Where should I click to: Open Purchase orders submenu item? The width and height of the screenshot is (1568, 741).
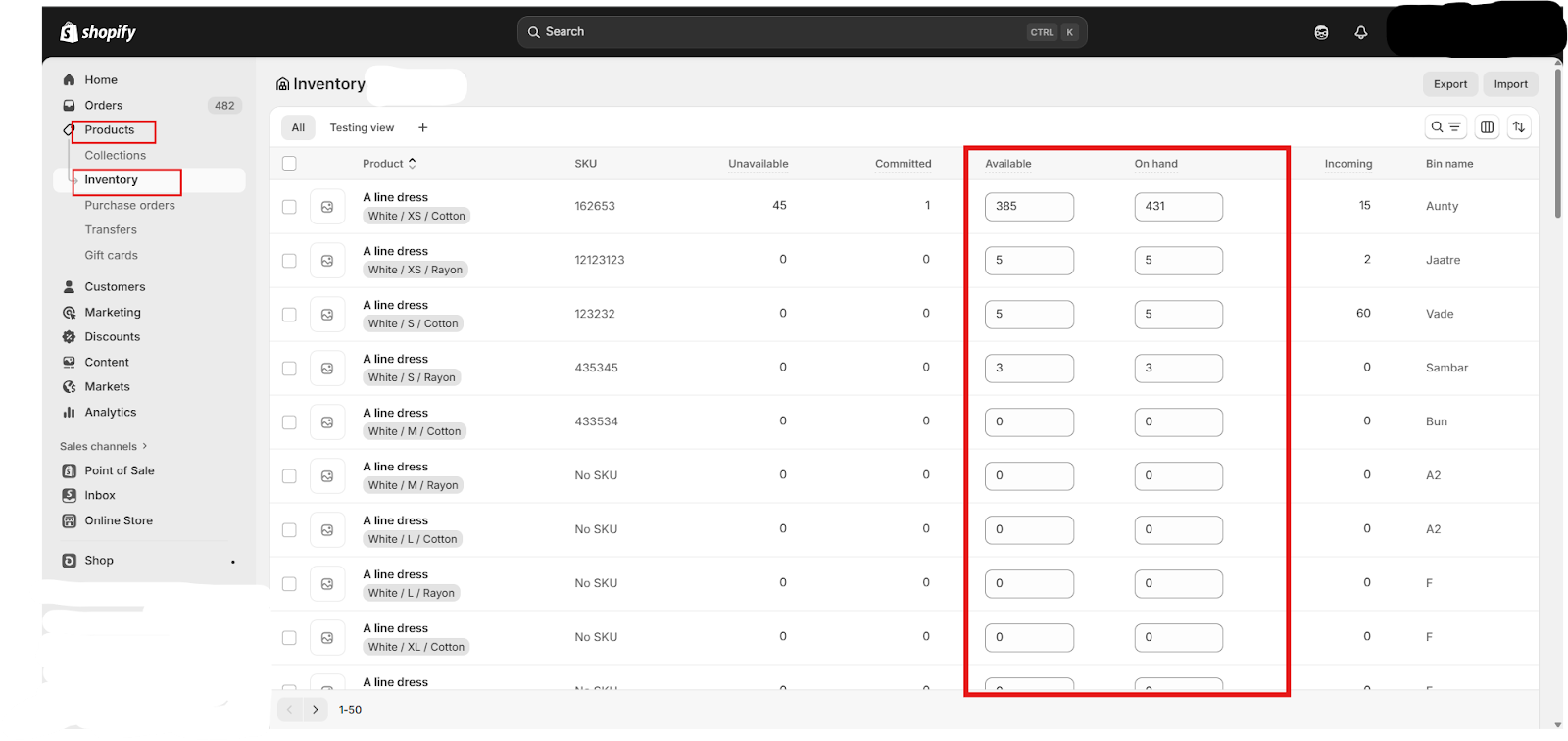tap(129, 206)
